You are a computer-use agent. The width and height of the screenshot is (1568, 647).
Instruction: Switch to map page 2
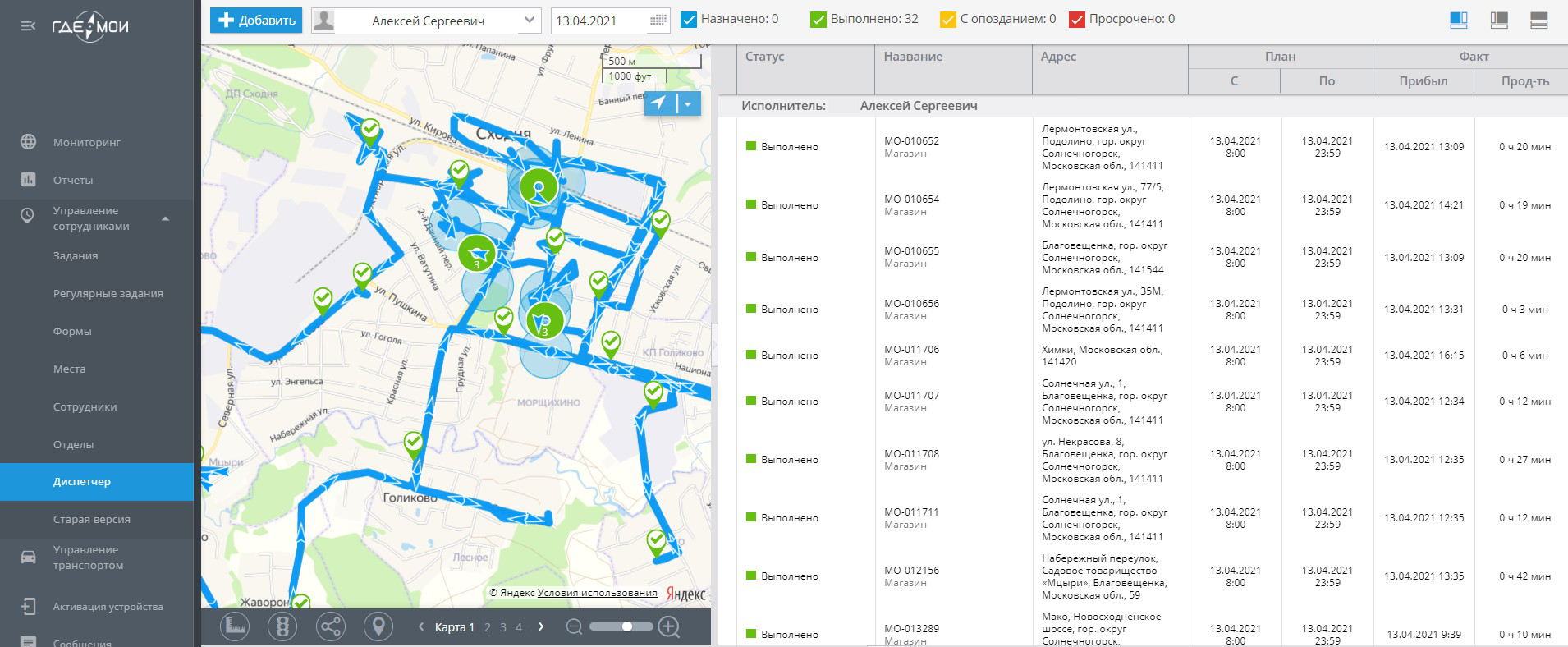coord(488,627)
